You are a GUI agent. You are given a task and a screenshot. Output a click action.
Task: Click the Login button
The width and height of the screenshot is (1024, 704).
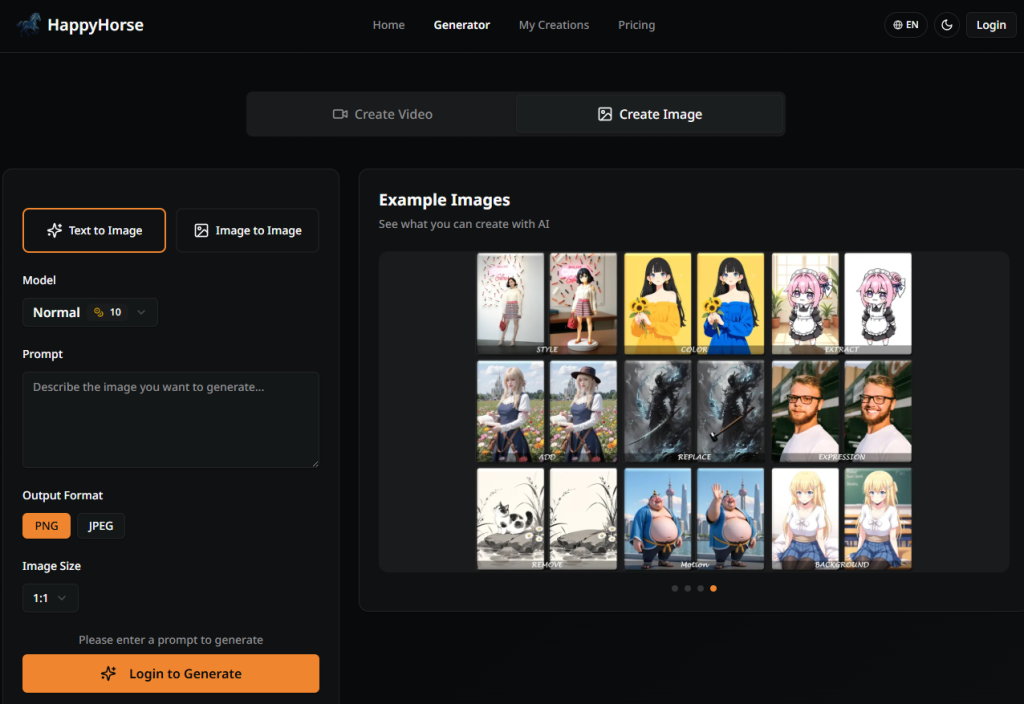990,25
